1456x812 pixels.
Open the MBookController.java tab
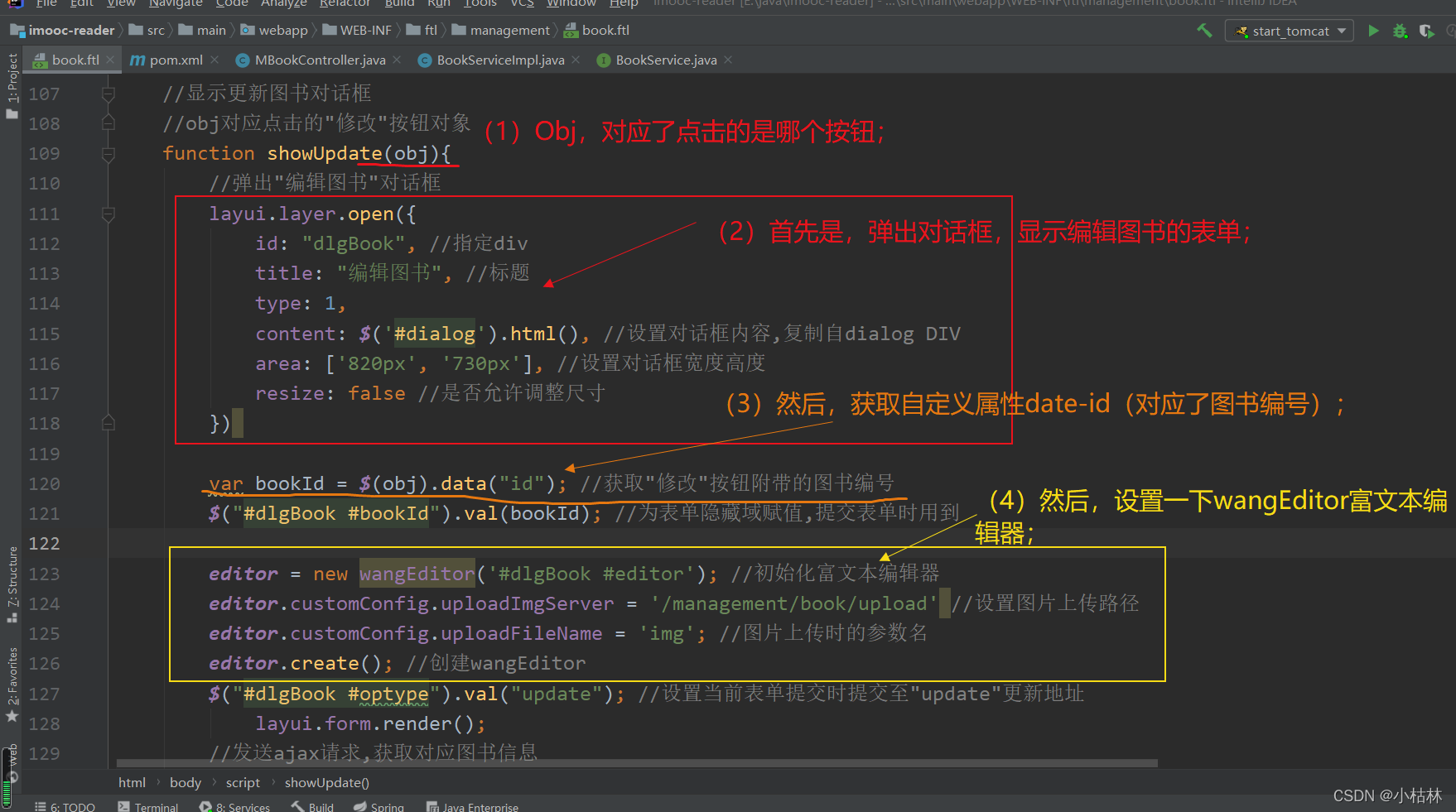point(320,60)
